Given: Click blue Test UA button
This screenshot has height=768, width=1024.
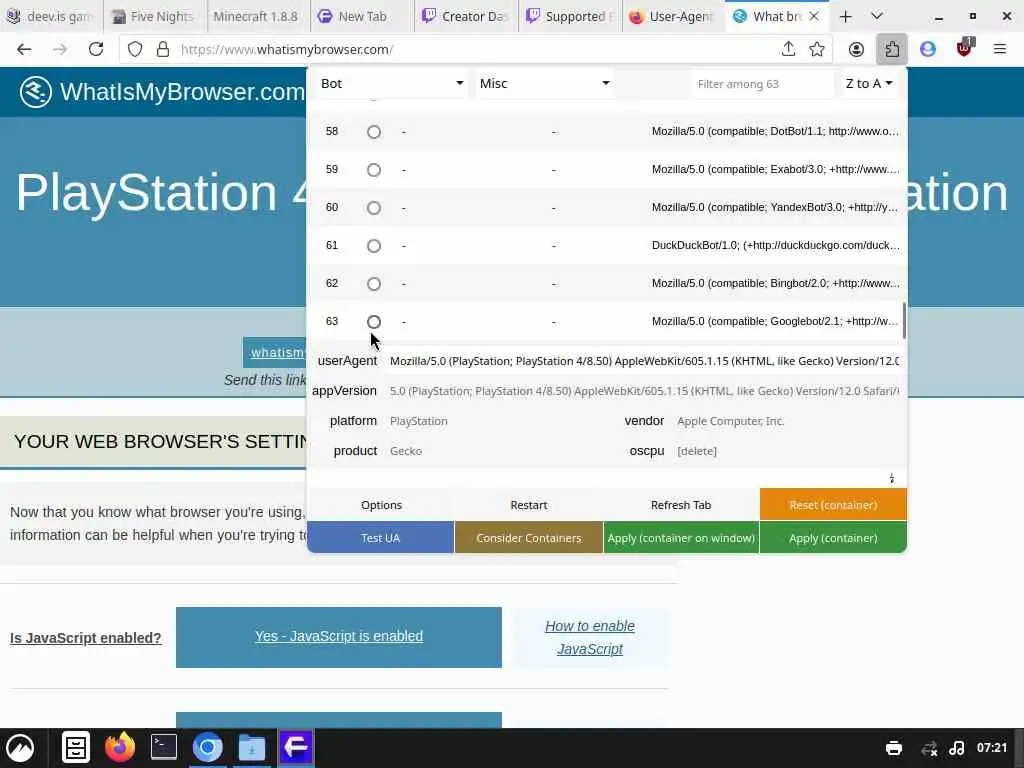Looking at the screenshot, I should (381, 537).
